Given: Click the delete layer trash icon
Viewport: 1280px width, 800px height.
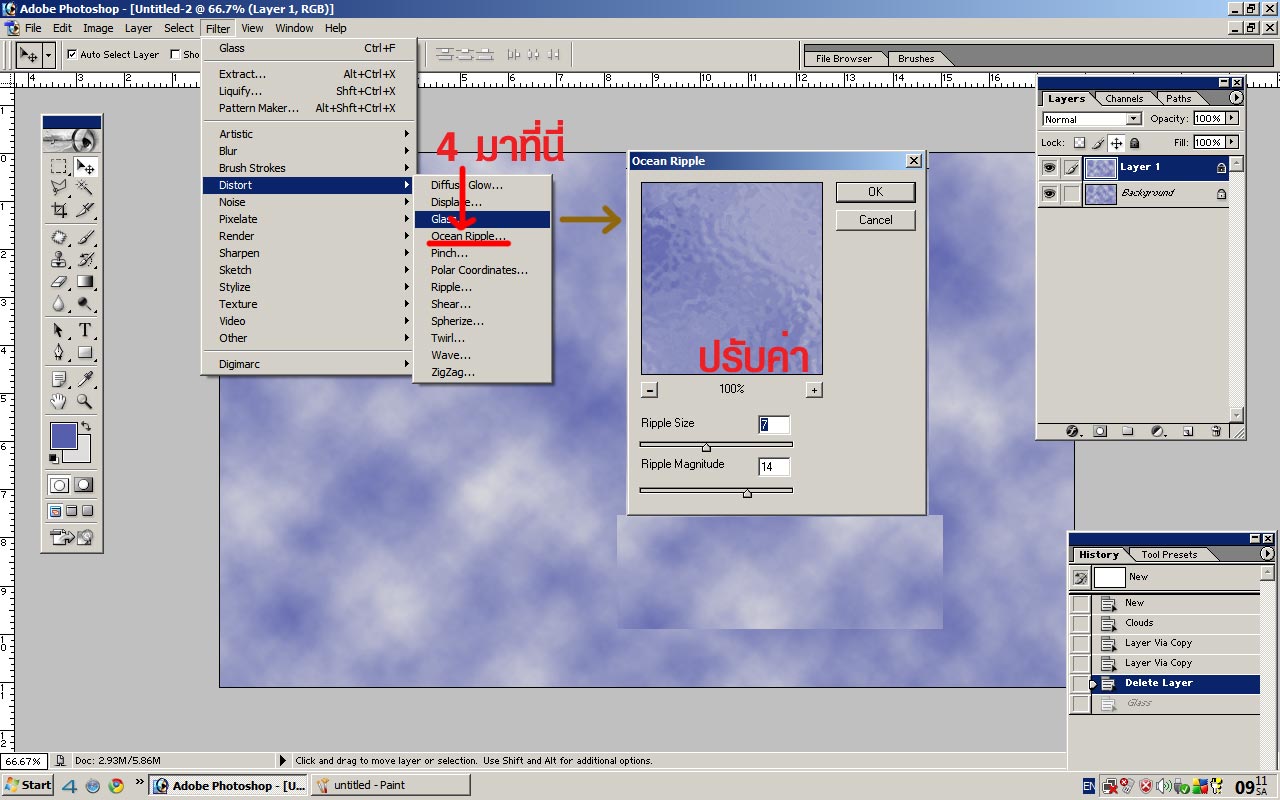Looking at the screenshot, I should (x=1216, y=432).
